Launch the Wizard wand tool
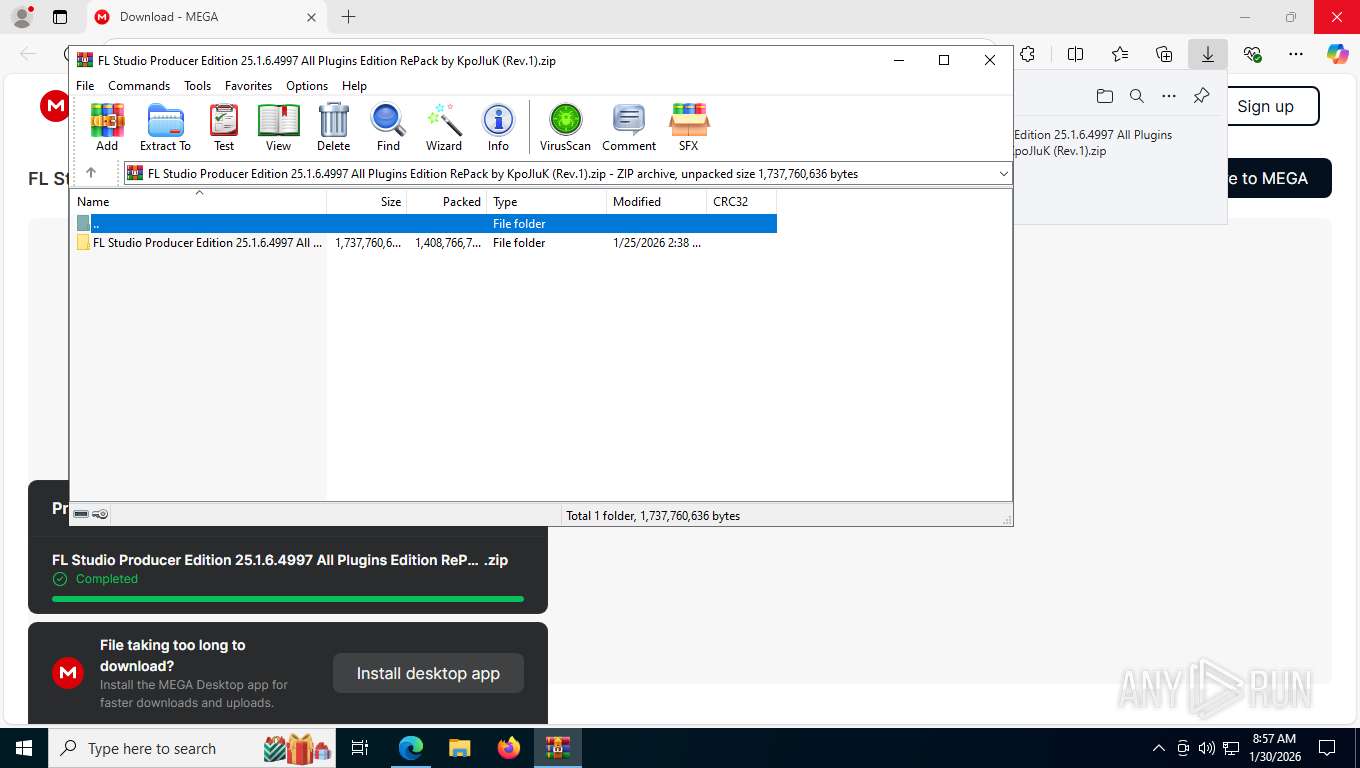 point(444,127)
